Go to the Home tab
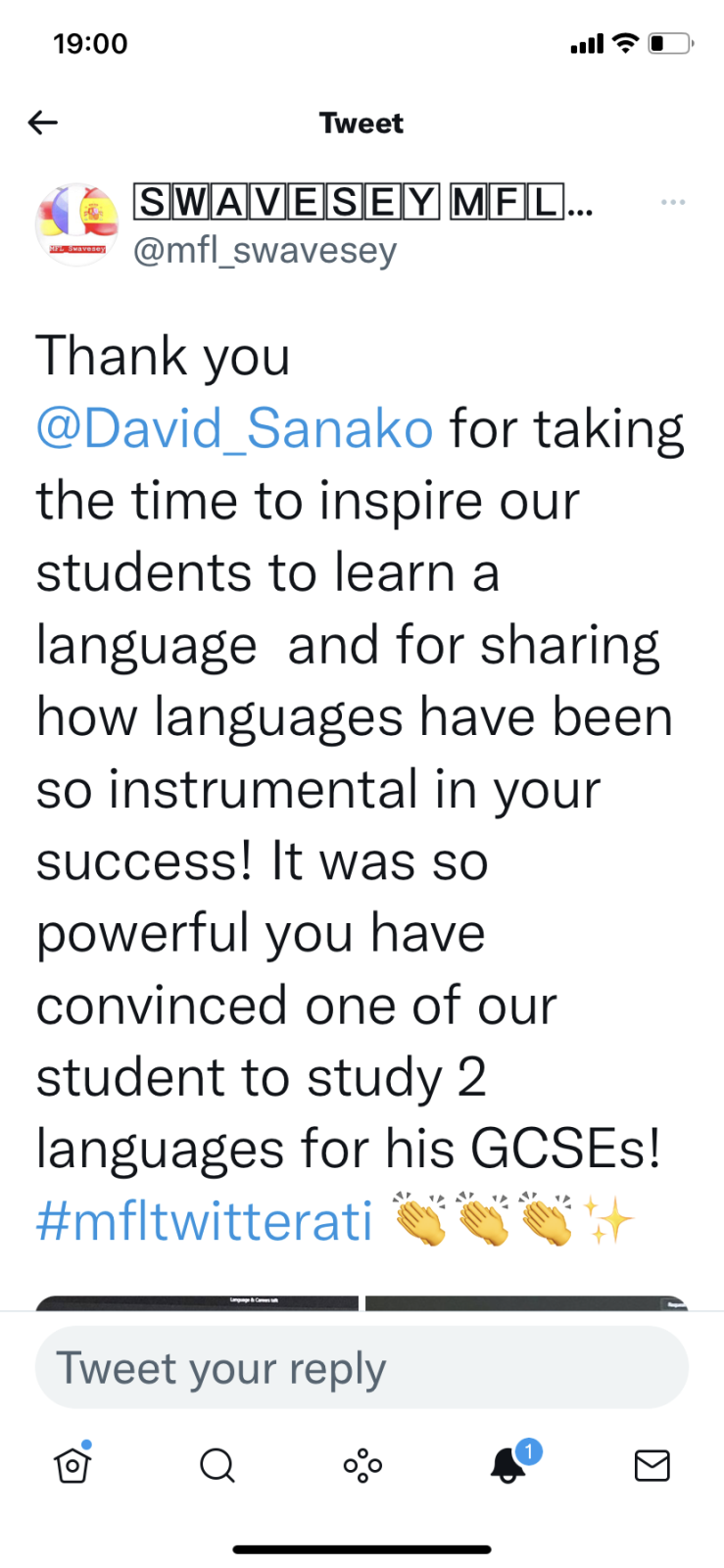This screenshot has width=724, height=1568. tap(72, 1465)
